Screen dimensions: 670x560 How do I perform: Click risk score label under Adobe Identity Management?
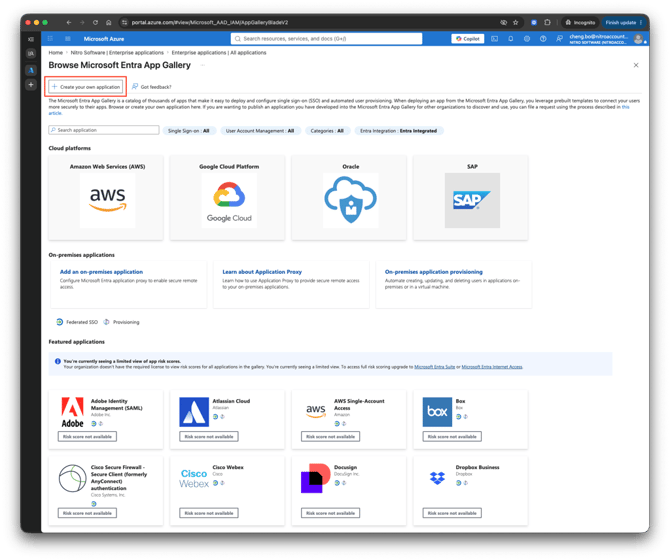pos(87,437)
